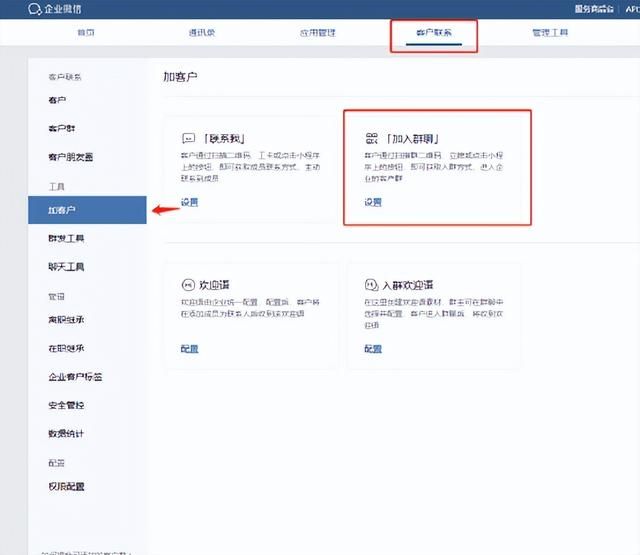Open 权限配置 in the sidebar
The height and width of the screenshot is (555, 640).
coord(66,486)
